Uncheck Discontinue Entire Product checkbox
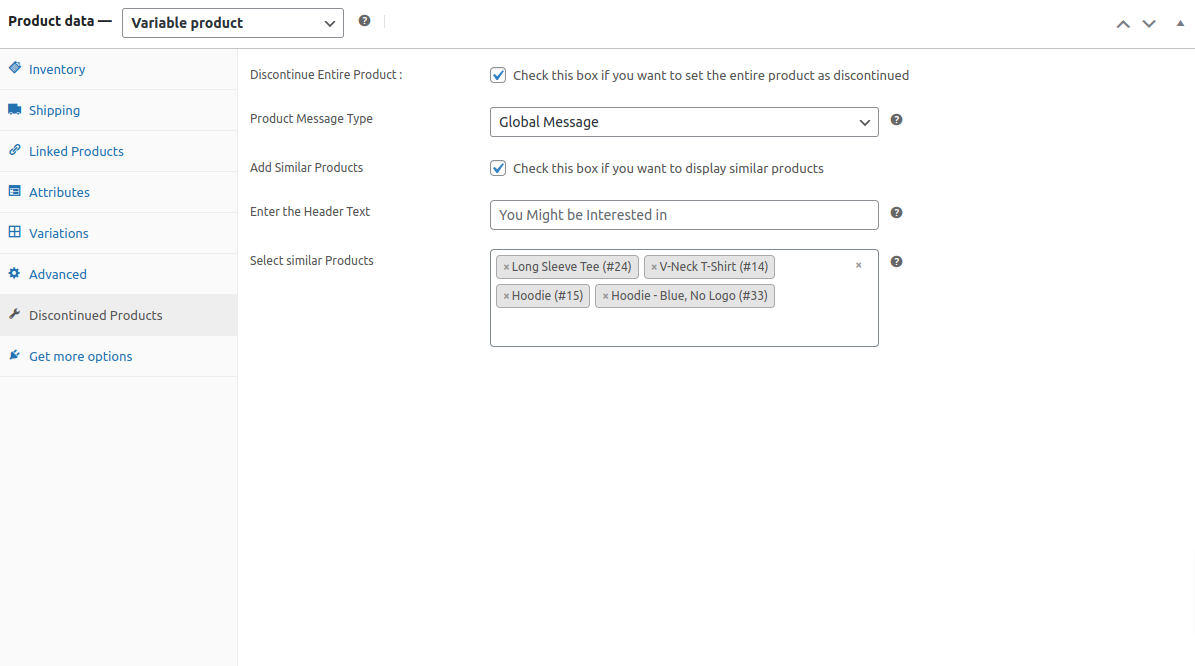This screenshot has height=666, width=1195. tap(498, 75)
